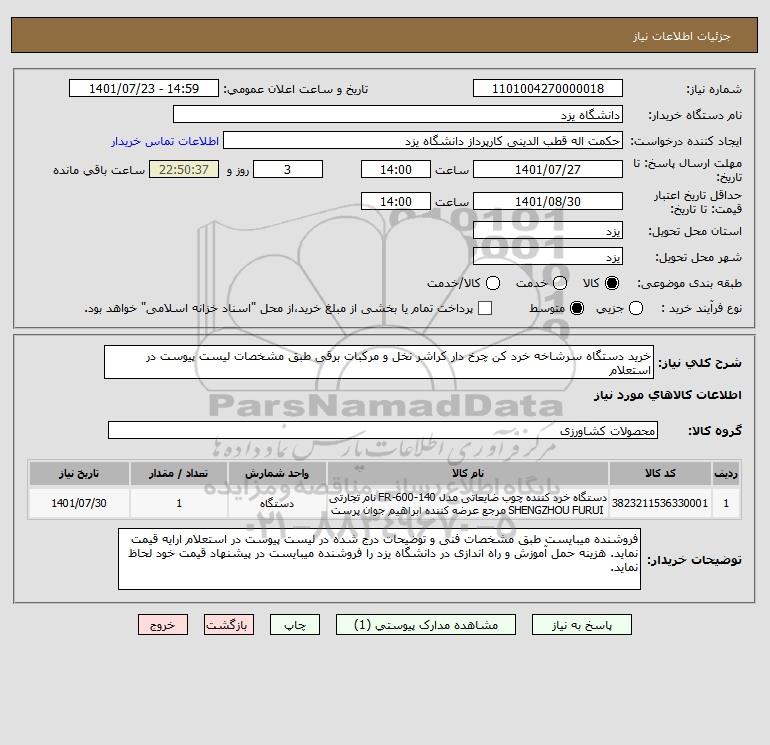Image resolution: width=770 pixels, height=745 pixels.
Task: Click the تاریخ نیاز column header
Action: [79, 473]
